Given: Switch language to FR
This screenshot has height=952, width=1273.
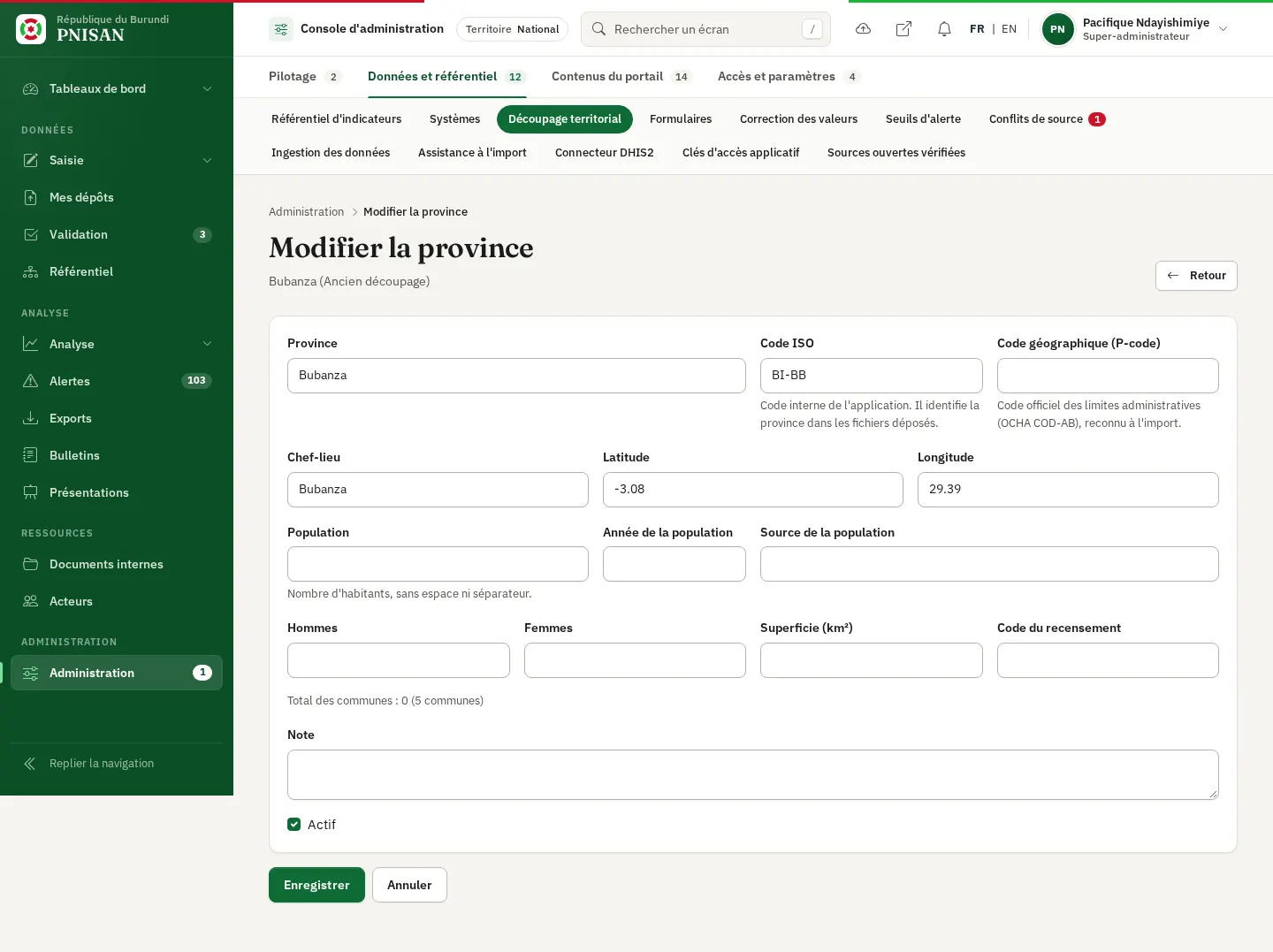Looking at the screenshot, I should coord(977,29).
